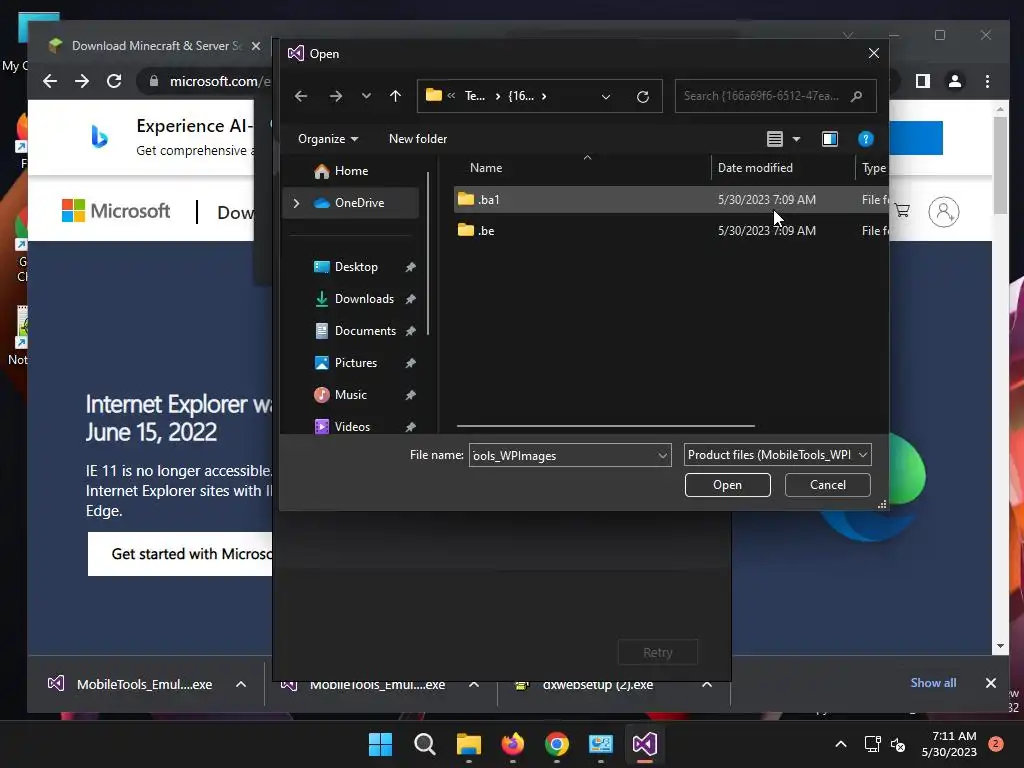Click the pin icon next to Pictures
The height and width of the screenshot is (768, 1024).
pos(410,363)
